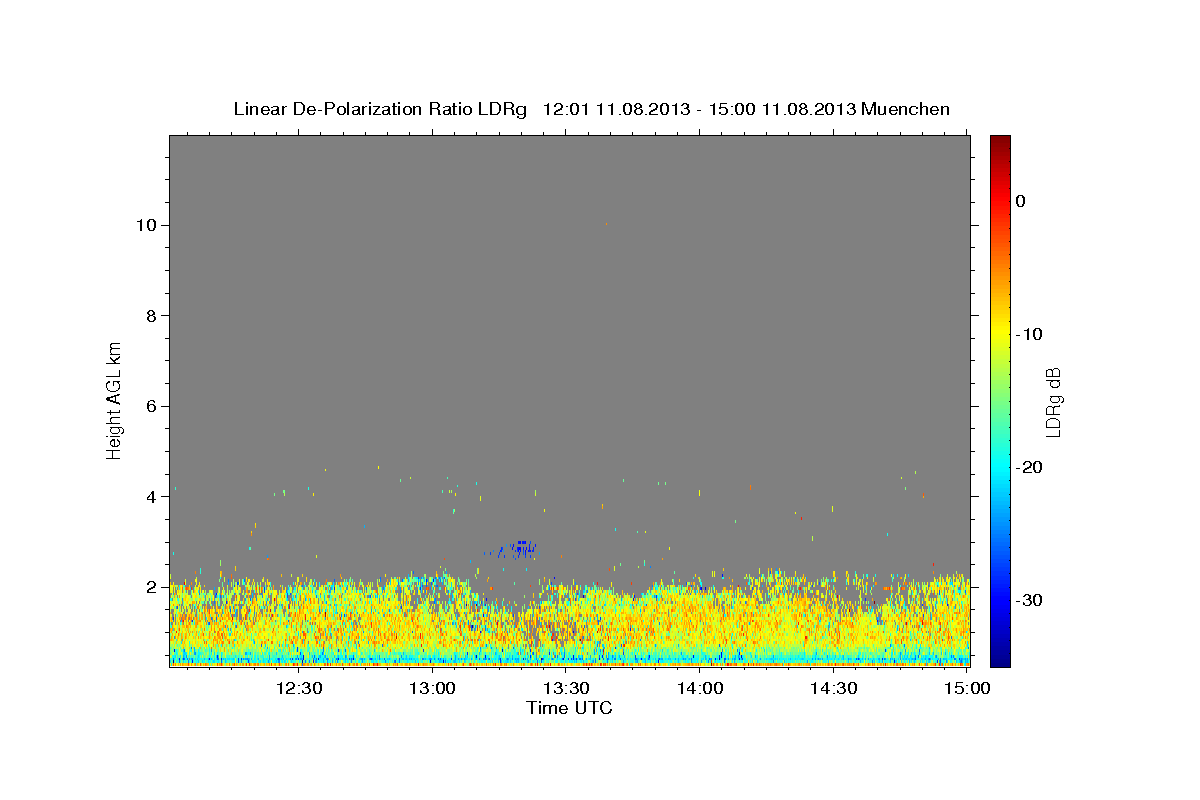Viewport: 1200px width, 800px height.
Task: Click the colorbar value -20
Action: [x=1028, y=467]
